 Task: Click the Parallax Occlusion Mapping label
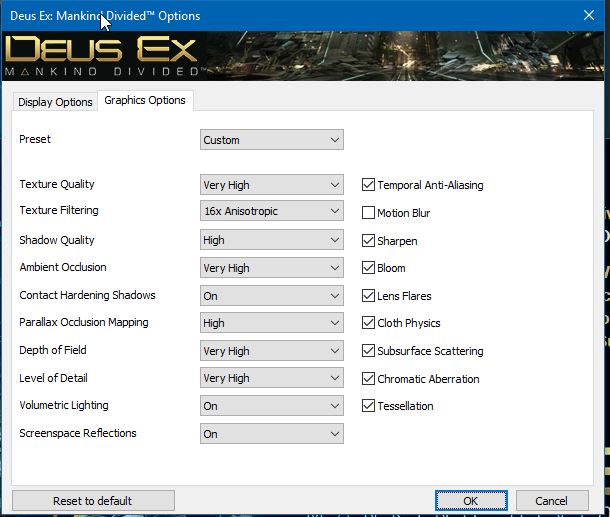click(x=84, y=322)
